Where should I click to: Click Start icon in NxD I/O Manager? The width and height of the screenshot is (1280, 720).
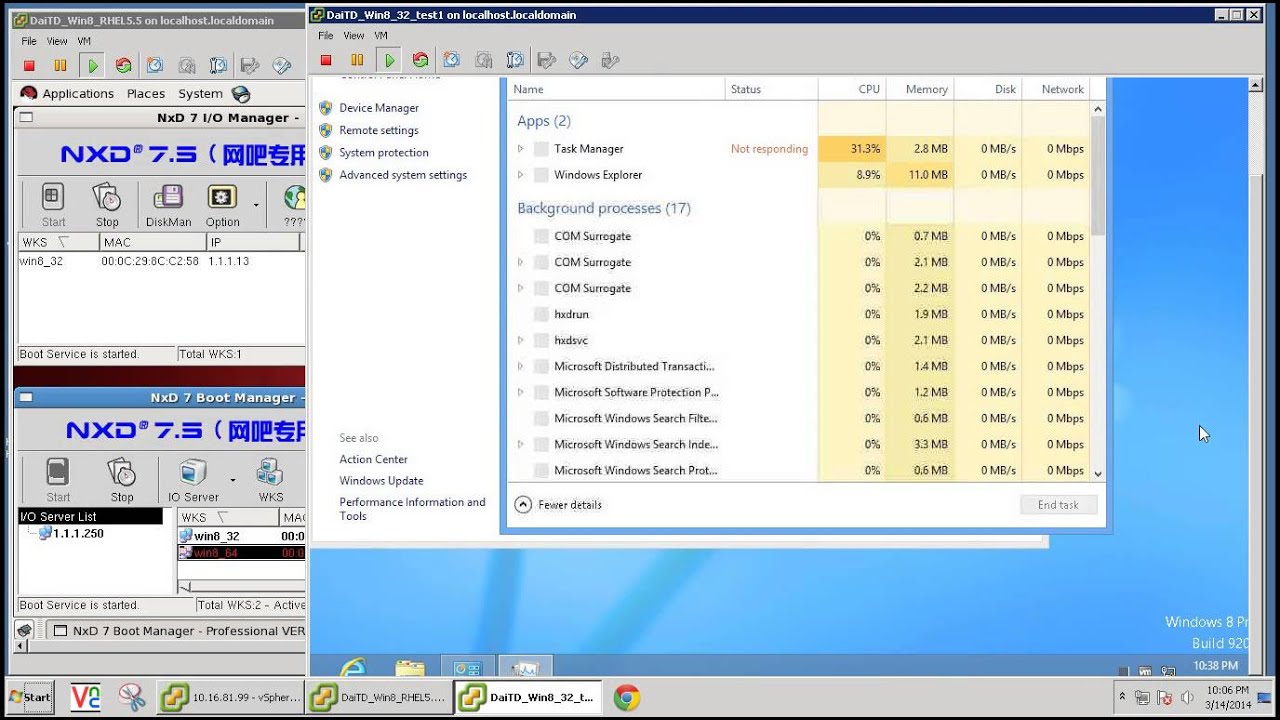coord(54,204)
